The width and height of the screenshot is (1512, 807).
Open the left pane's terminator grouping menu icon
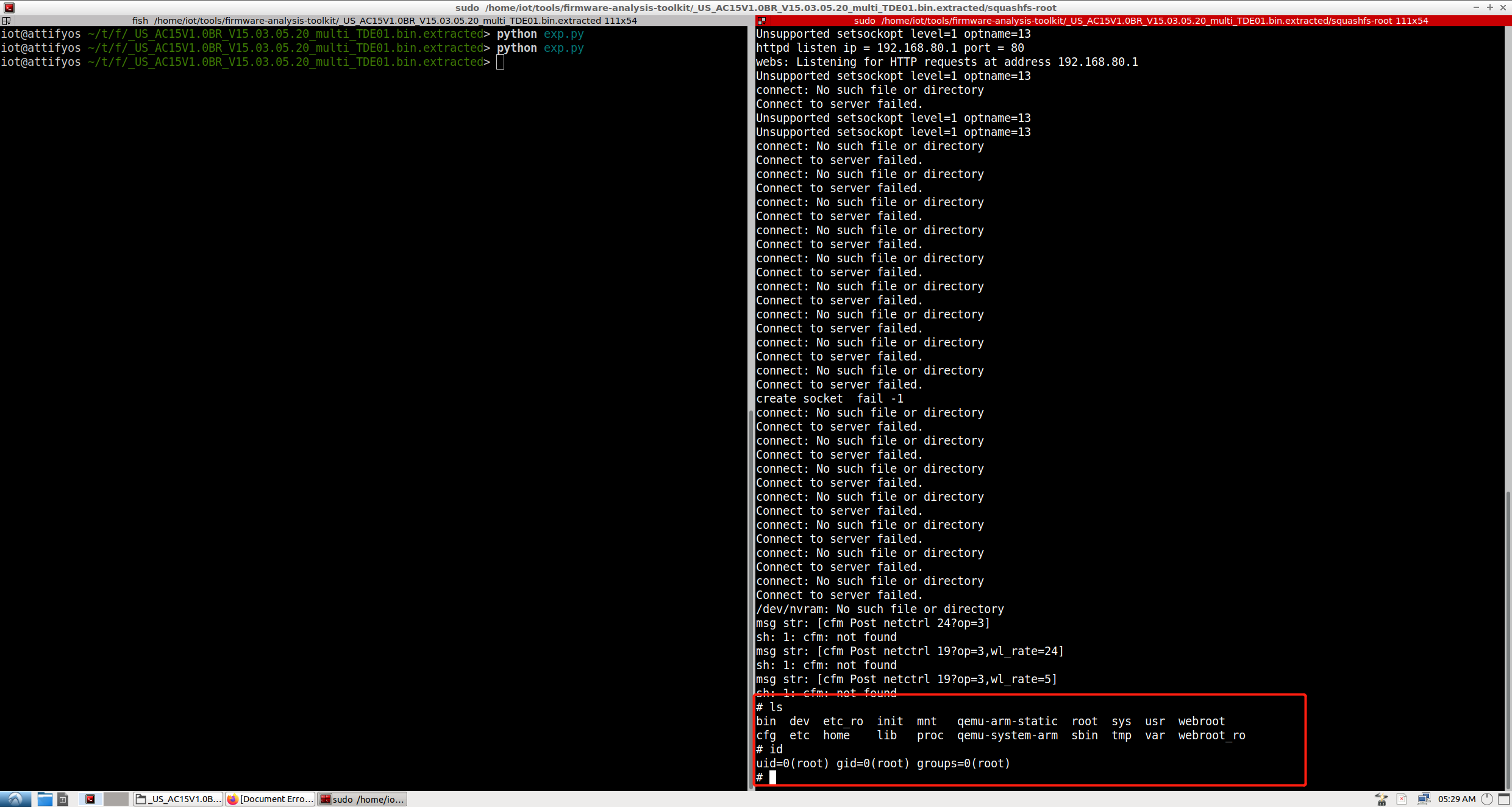[6, 21]
